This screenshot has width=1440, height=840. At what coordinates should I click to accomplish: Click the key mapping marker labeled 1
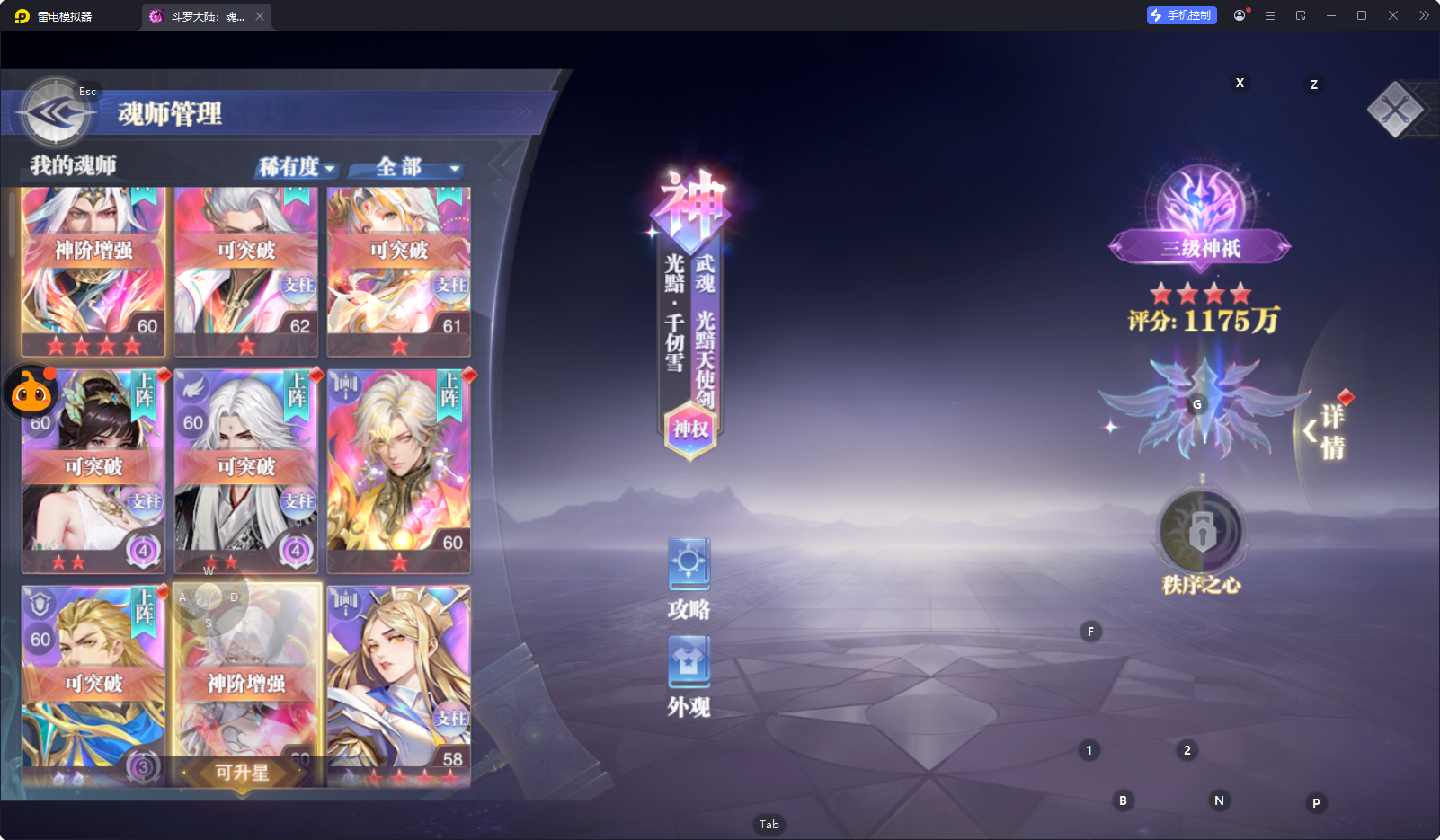coord(1089,750)
